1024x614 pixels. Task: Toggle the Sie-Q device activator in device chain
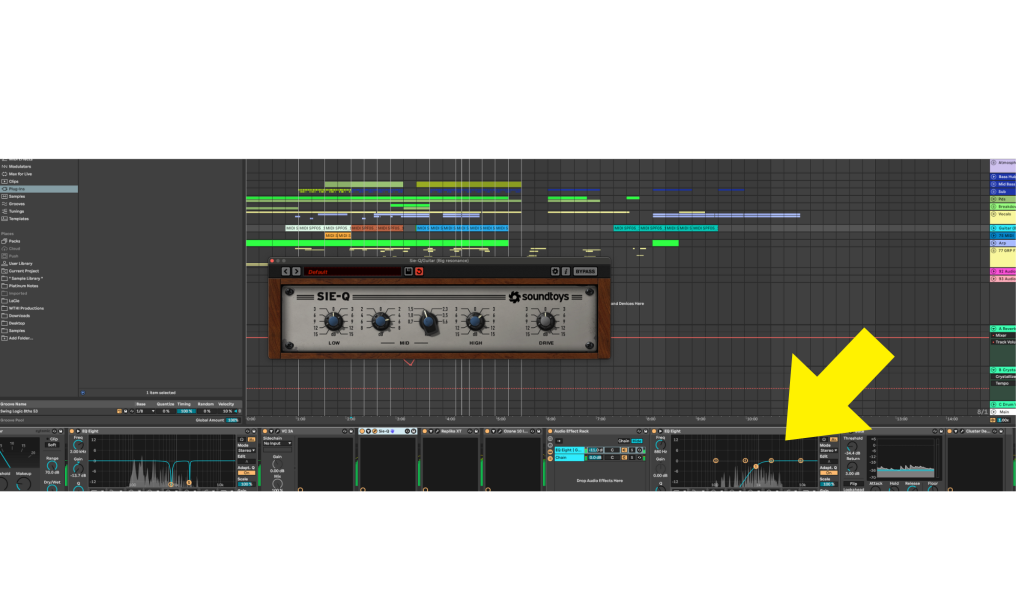click(364, 431)
